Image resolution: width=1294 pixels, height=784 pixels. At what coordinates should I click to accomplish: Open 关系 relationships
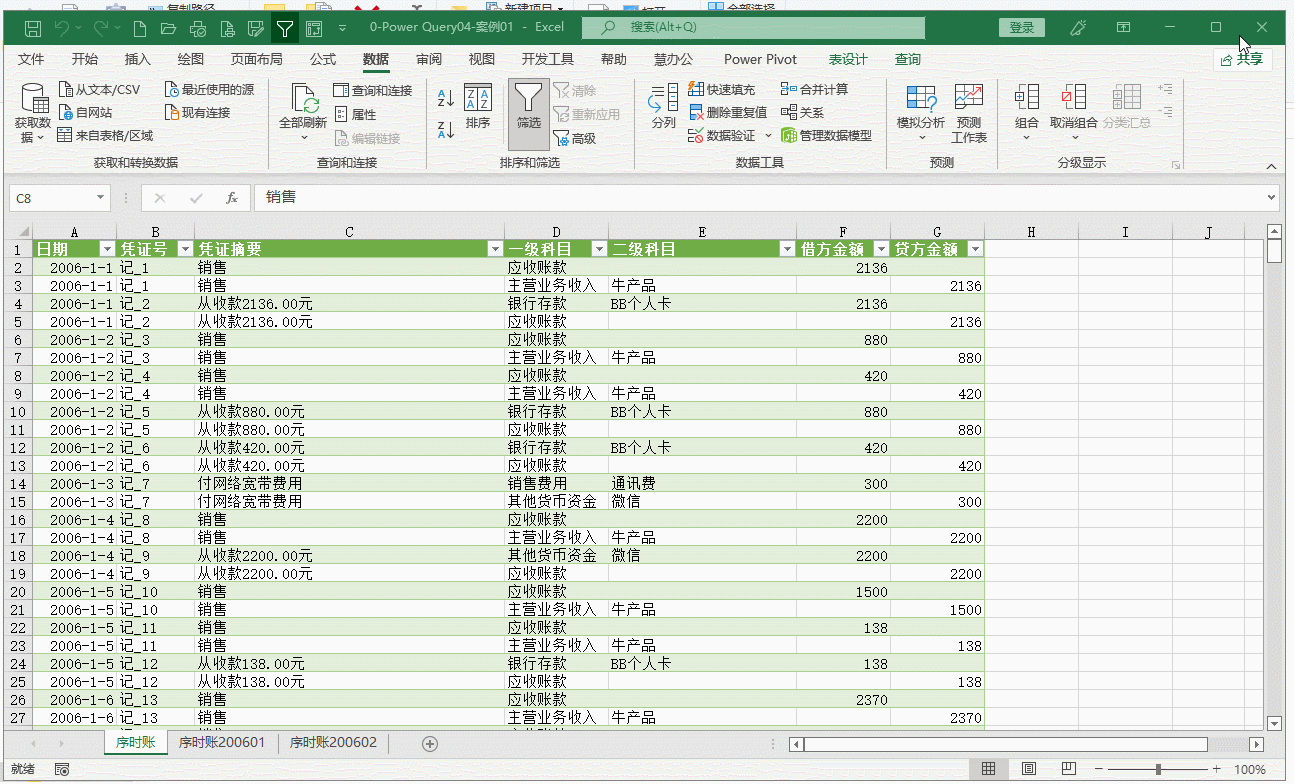point(803,113)
